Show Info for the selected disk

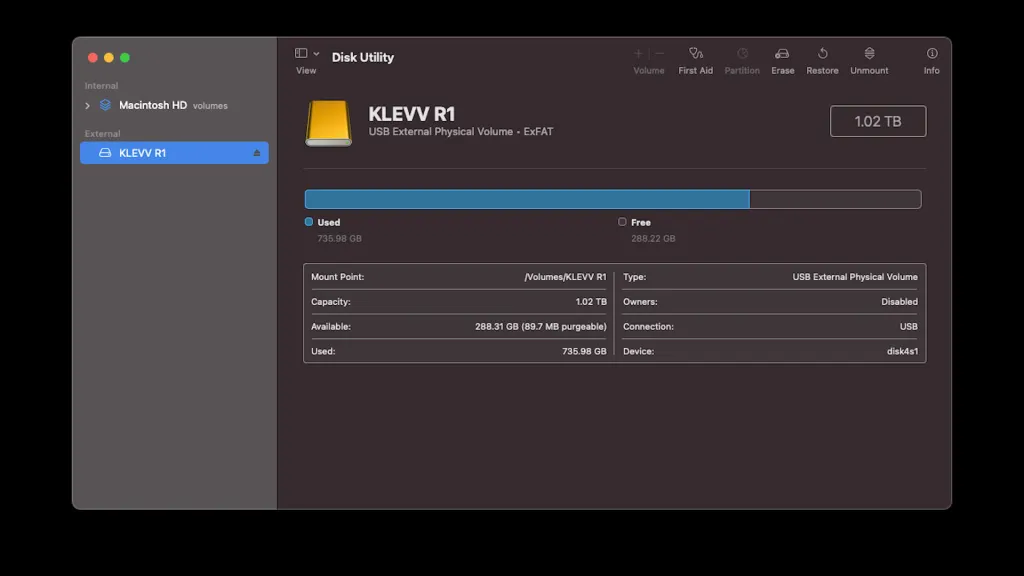click(x=932, y=61)
